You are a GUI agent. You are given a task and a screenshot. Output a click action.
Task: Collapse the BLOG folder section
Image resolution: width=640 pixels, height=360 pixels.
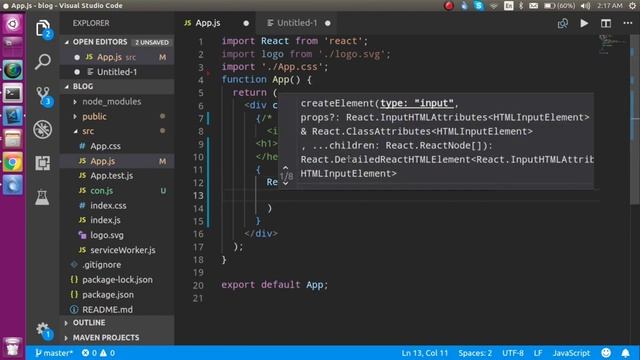(117, 87)
